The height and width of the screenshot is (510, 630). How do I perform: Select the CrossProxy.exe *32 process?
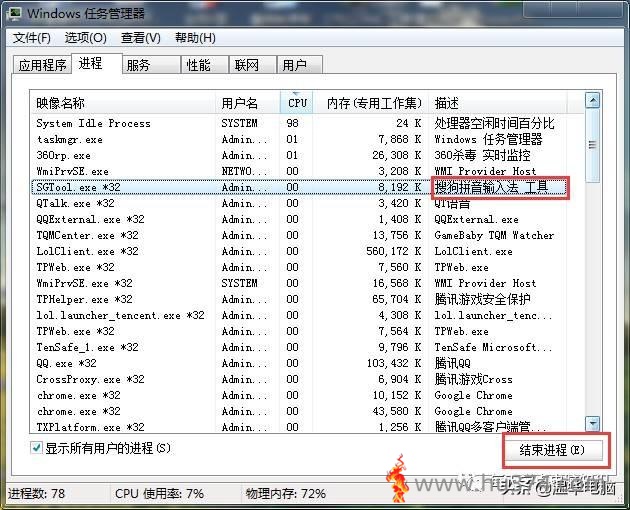click(x=299, y=379)
